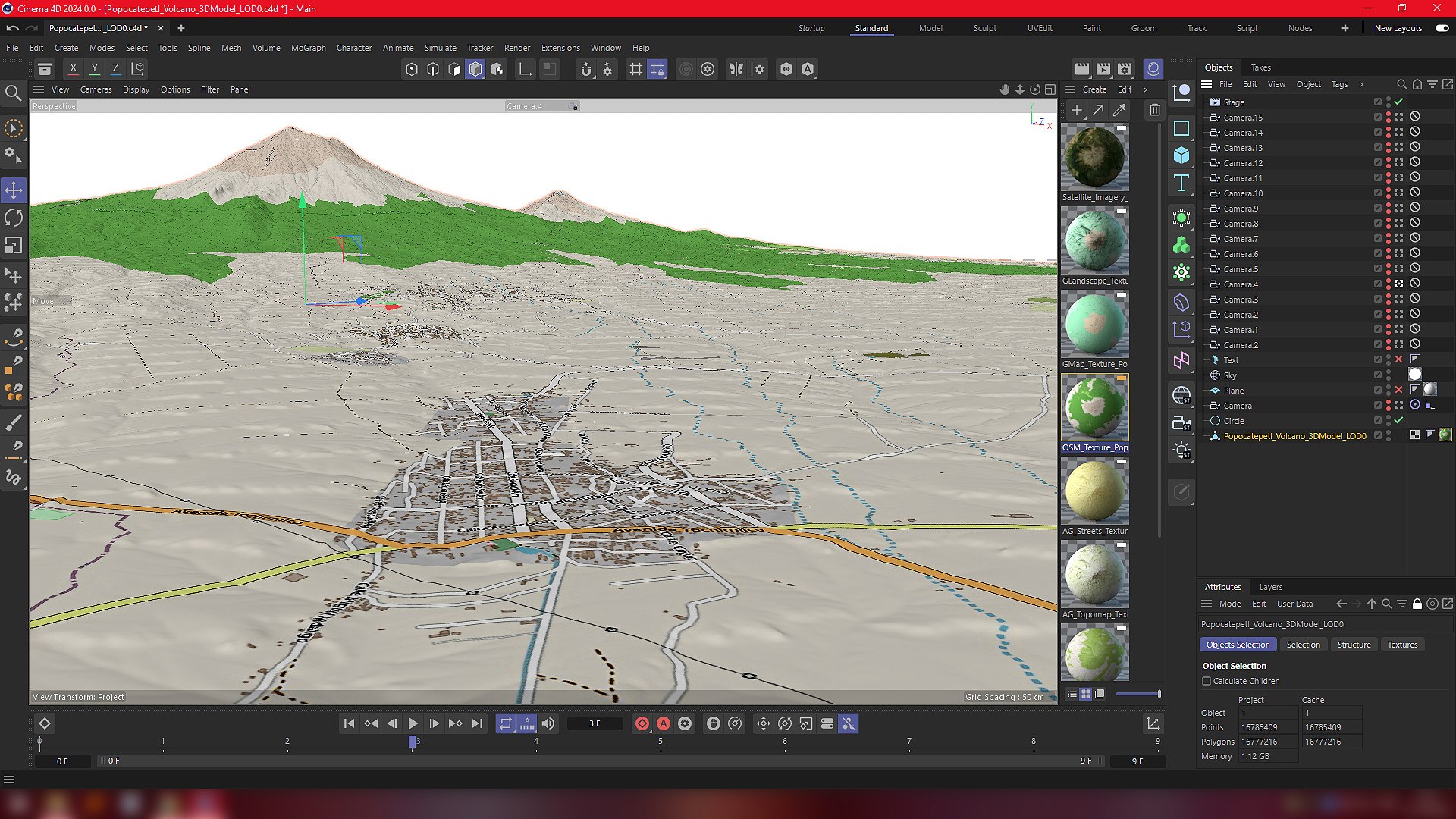Toggle visibility dots for Sky object
The width and height of the screenshot is (1456, 819).
(1389, 375)
